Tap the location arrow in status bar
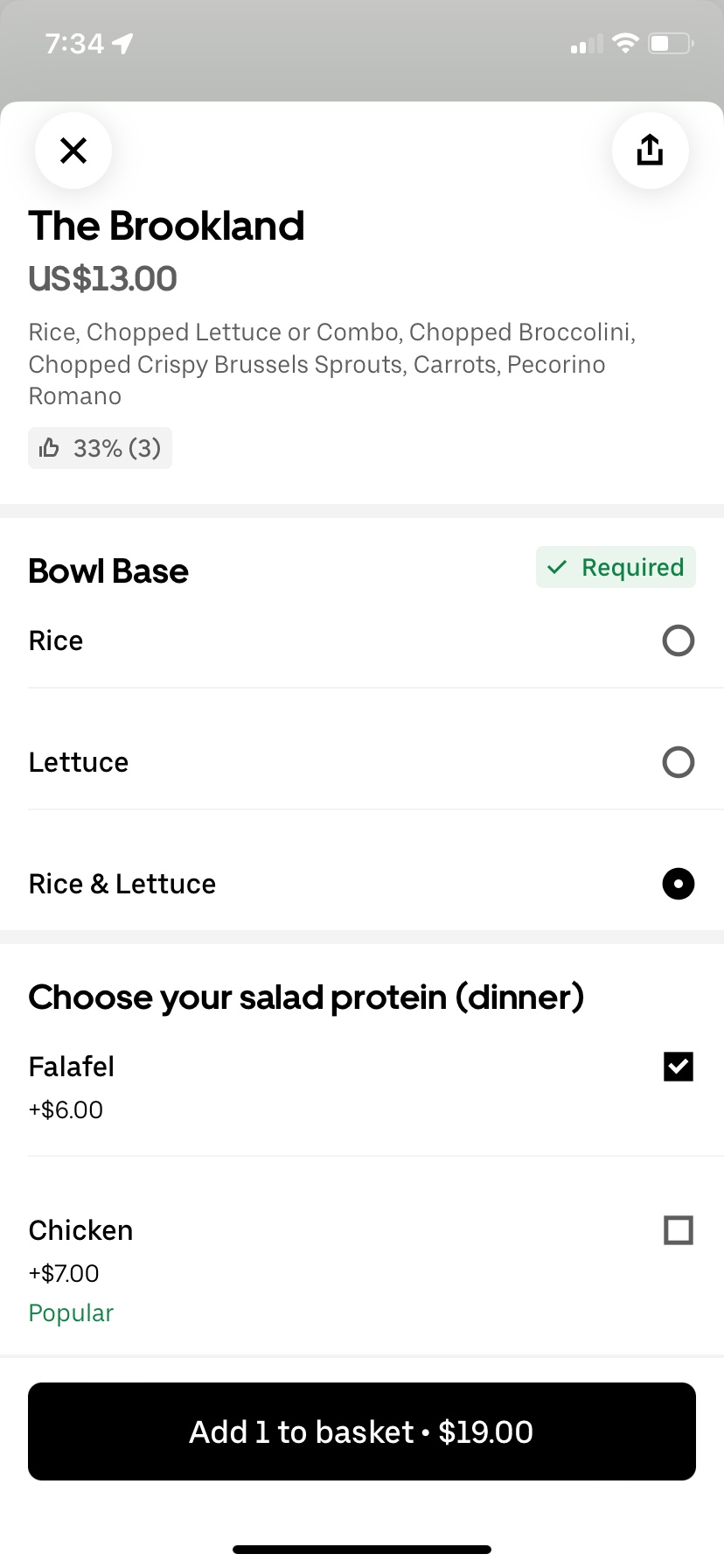The height and width of the screenshot is (1568, 724). (123, 43)
